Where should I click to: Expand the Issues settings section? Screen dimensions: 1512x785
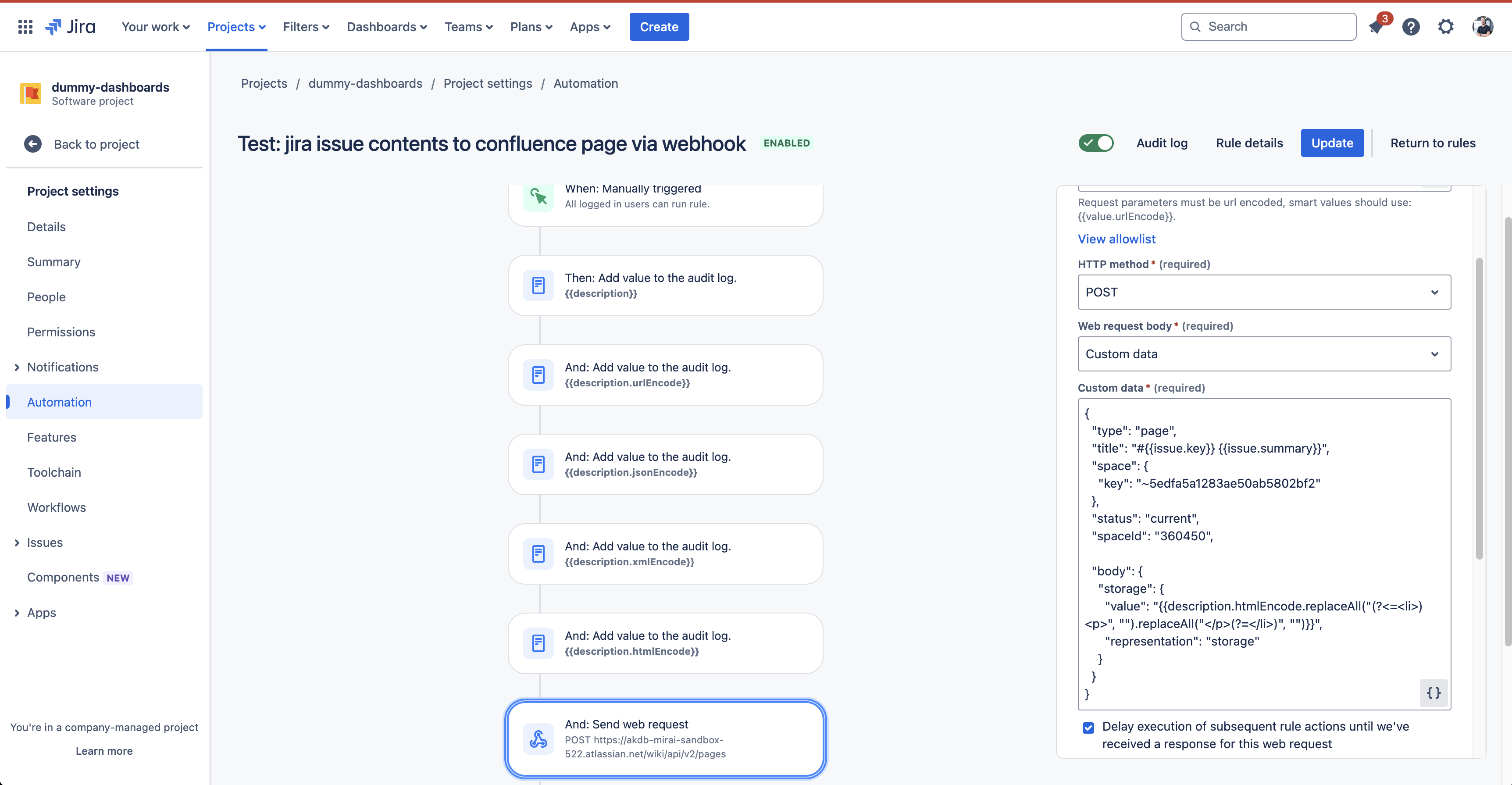tap(16, 543)
